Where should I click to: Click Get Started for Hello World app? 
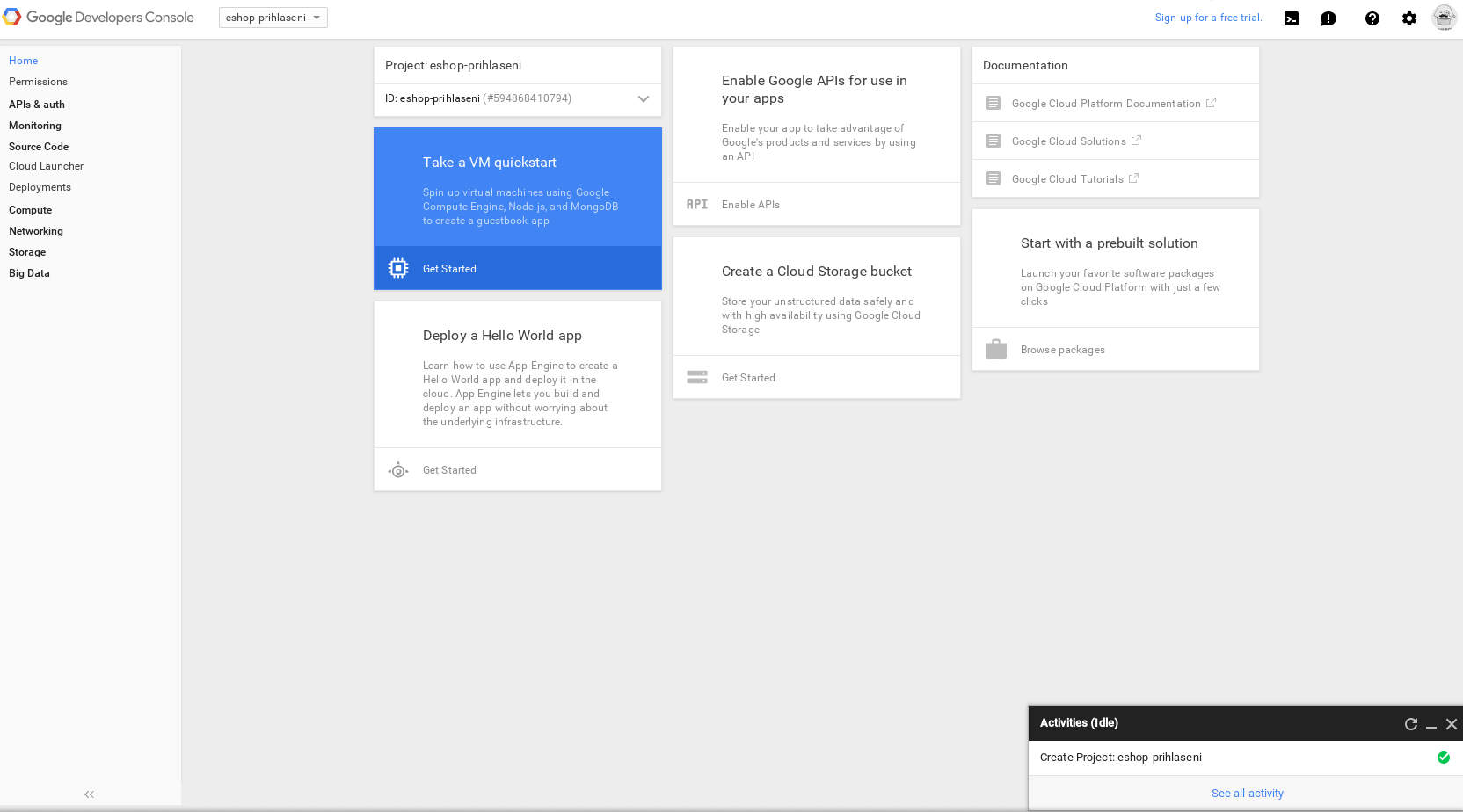click(x=449, y=470)
